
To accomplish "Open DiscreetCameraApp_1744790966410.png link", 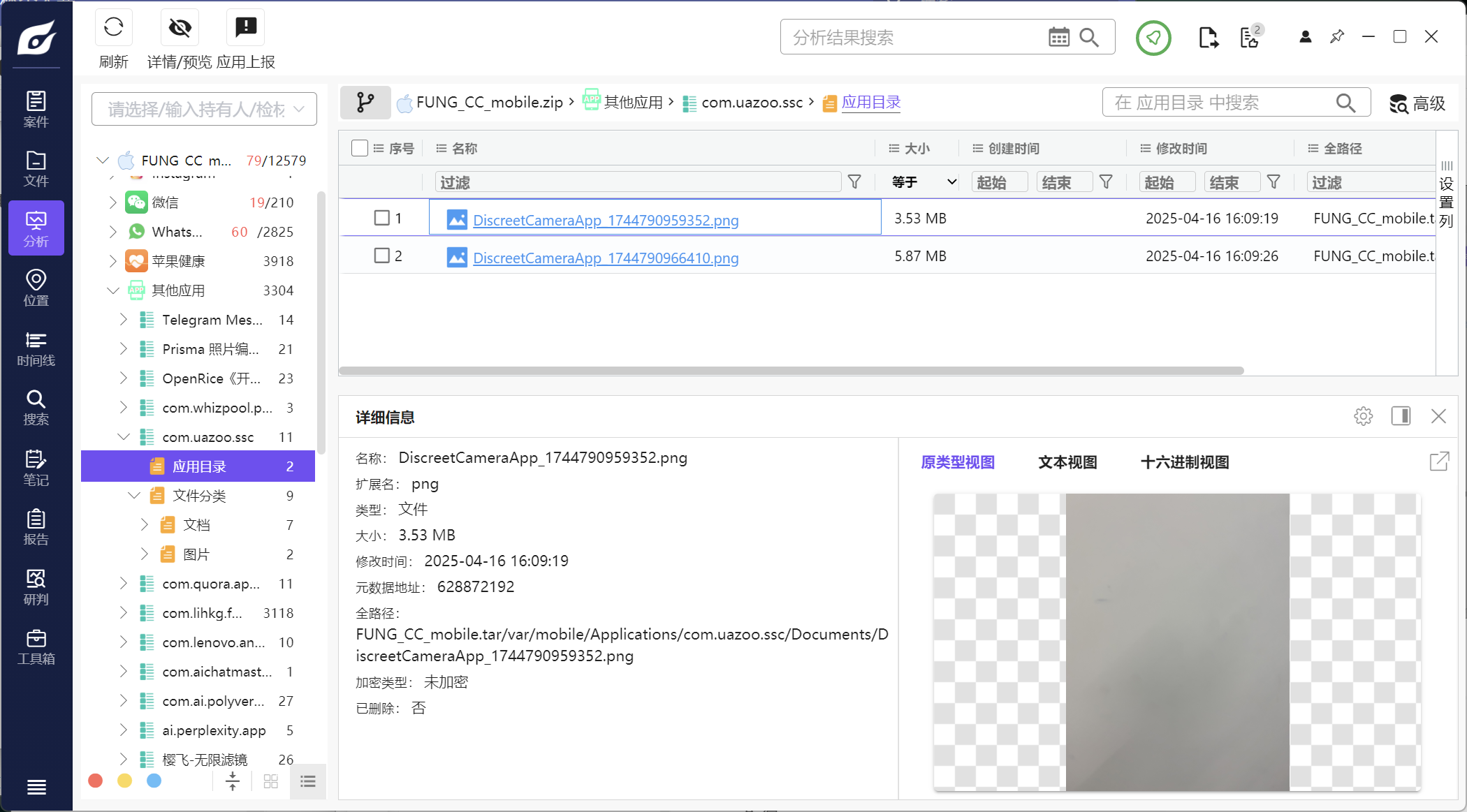I will pyautogui.click(x=605, y=258).
